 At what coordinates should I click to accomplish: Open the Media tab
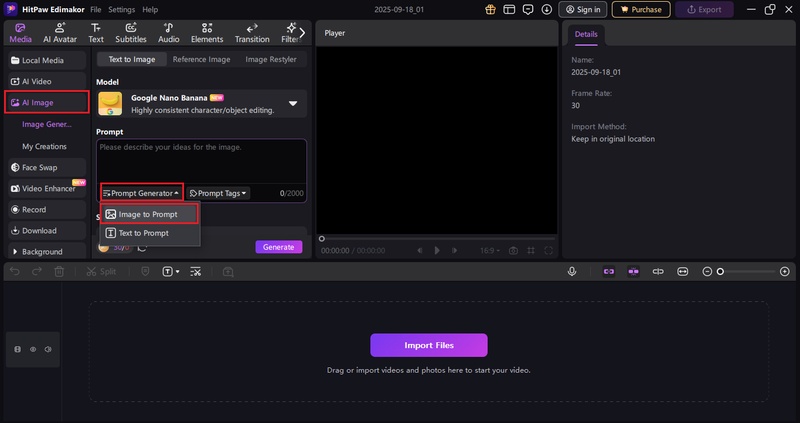pos(20,33)
